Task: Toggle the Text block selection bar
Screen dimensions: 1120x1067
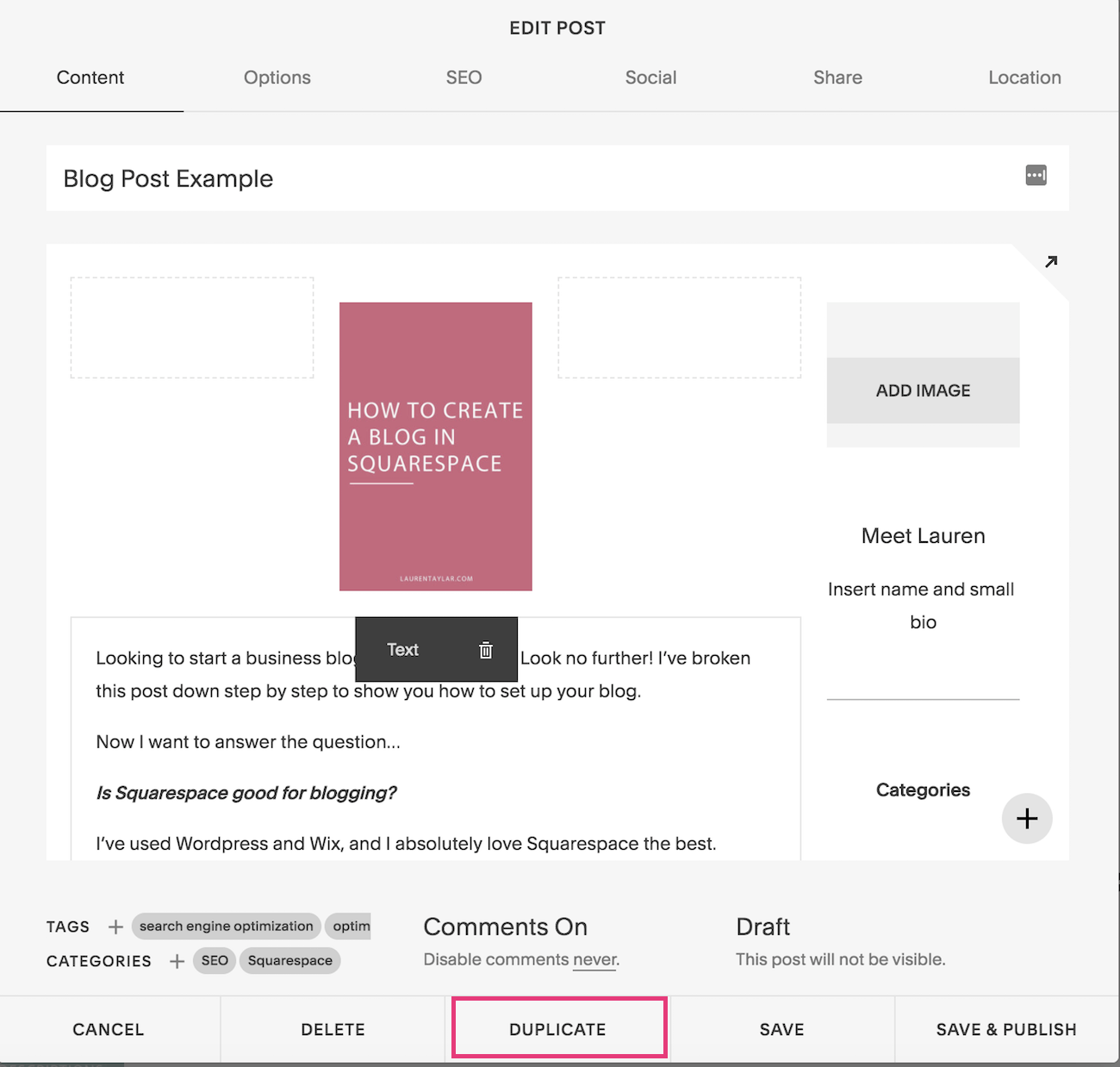Action: pos(402,650)
